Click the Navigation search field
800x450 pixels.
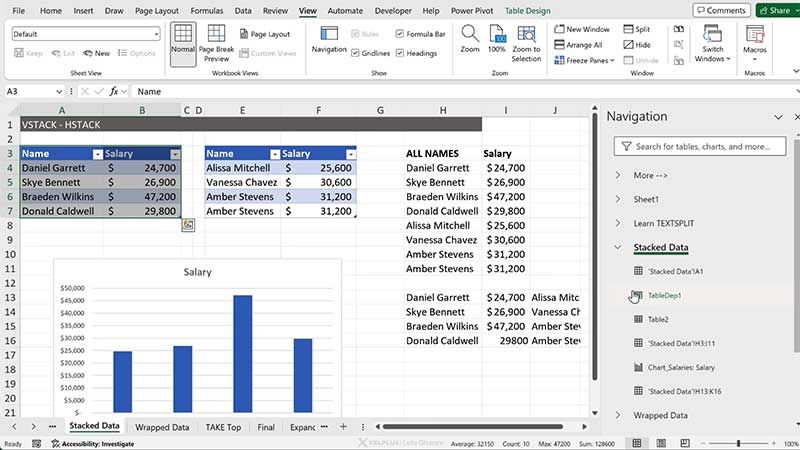pos(699,146)
